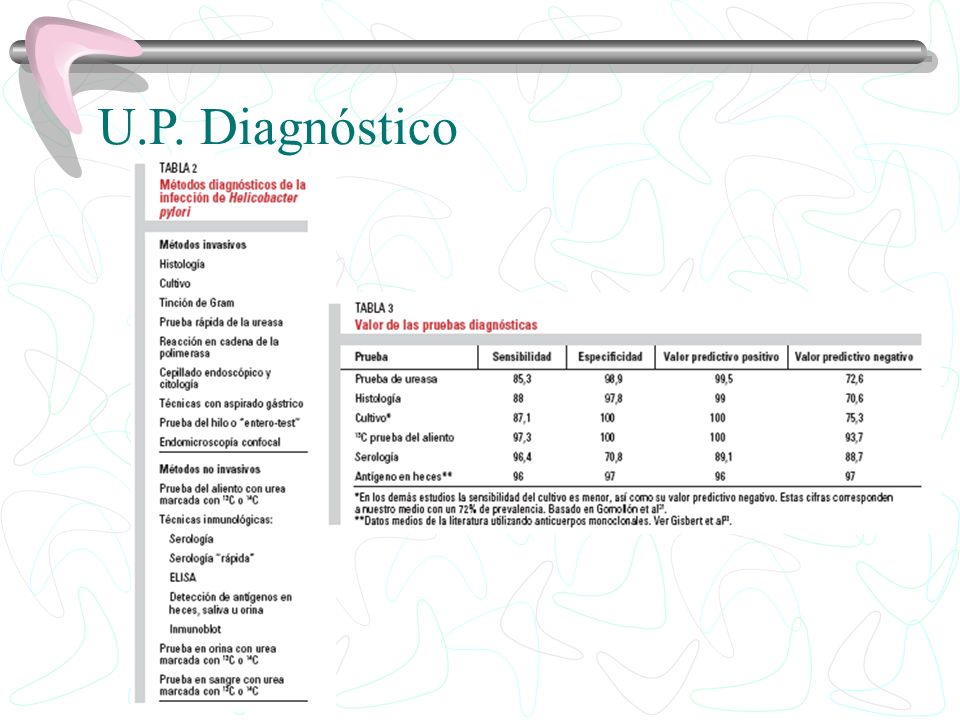Click the red Métodos diagnósticos title
Screen dimensions: 960x720
coord(232,198)
